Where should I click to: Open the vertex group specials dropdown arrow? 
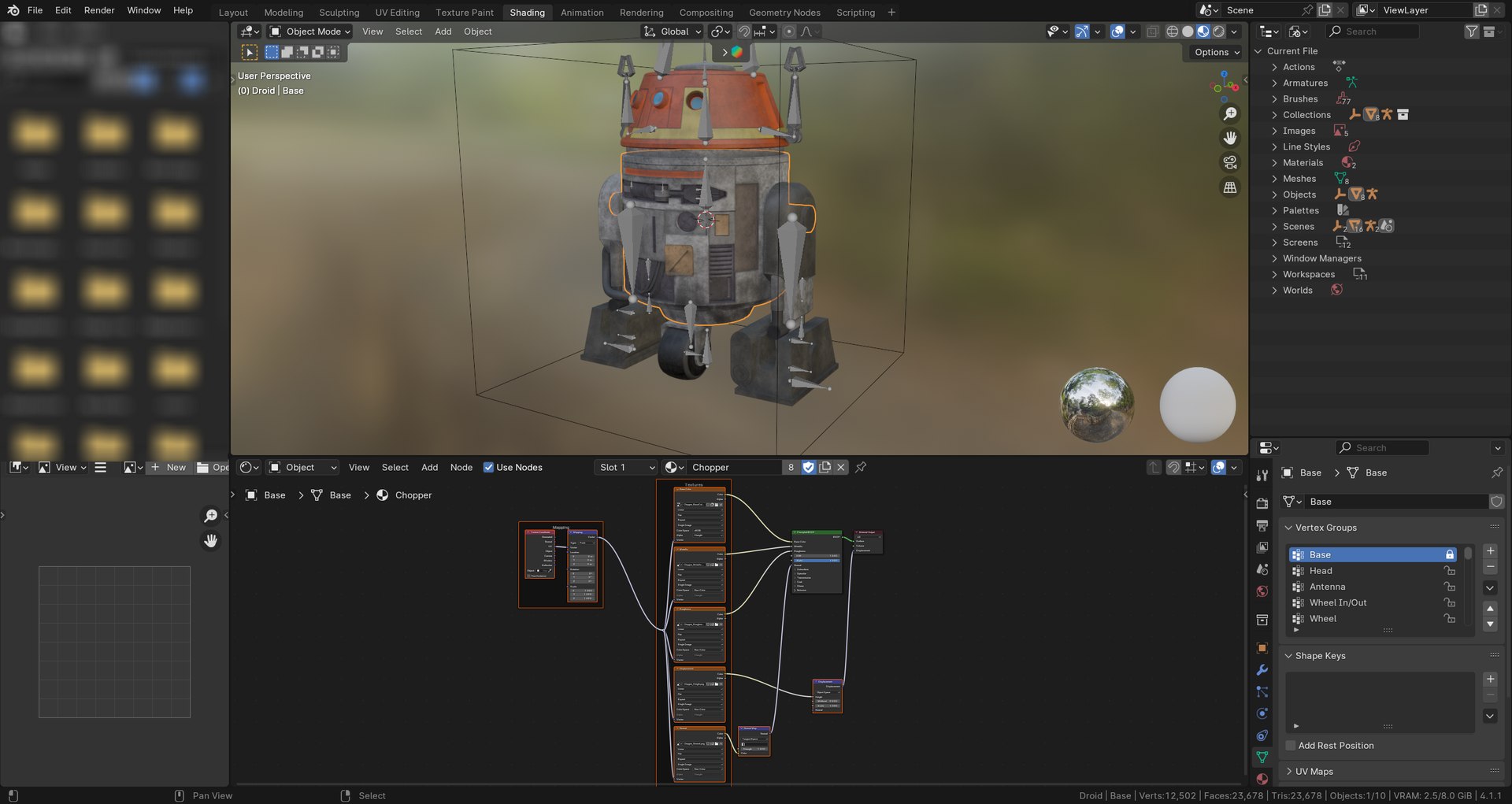coord(1490,587)
